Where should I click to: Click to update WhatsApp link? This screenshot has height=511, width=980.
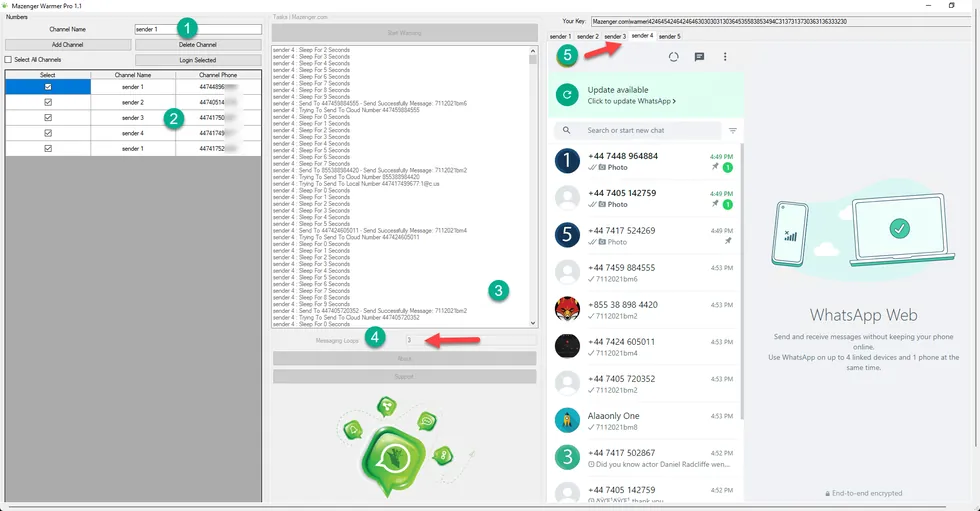click(631, 101)
